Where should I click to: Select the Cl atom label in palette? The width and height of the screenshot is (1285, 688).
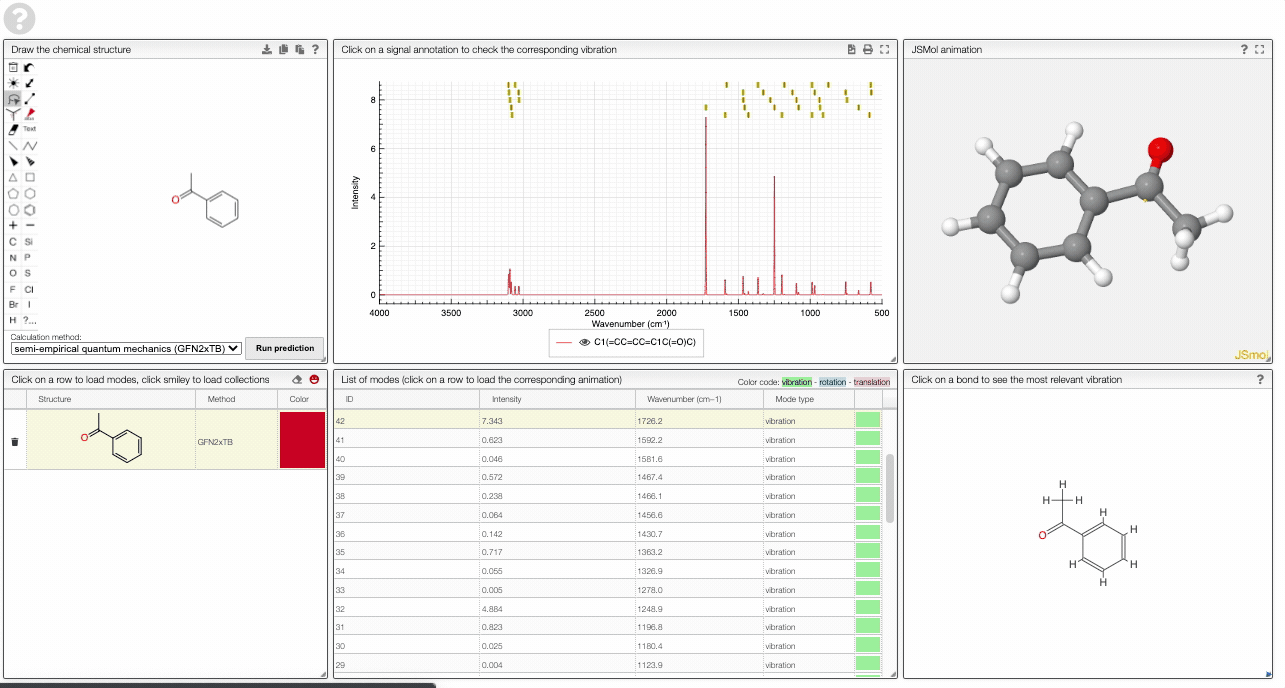[x=30, y=289]
